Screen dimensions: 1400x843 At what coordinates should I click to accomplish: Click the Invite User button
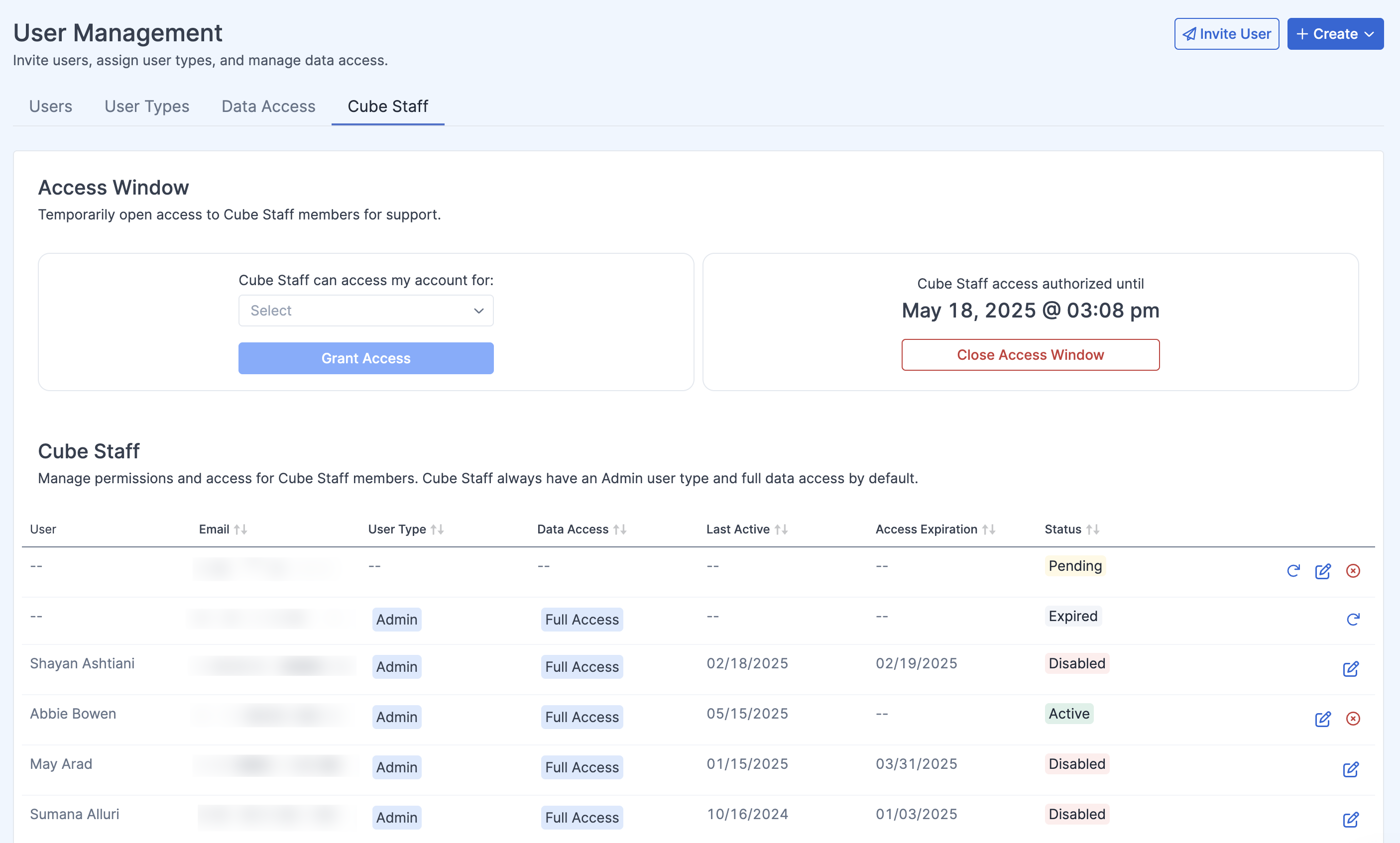click(x=1227, y=34)
